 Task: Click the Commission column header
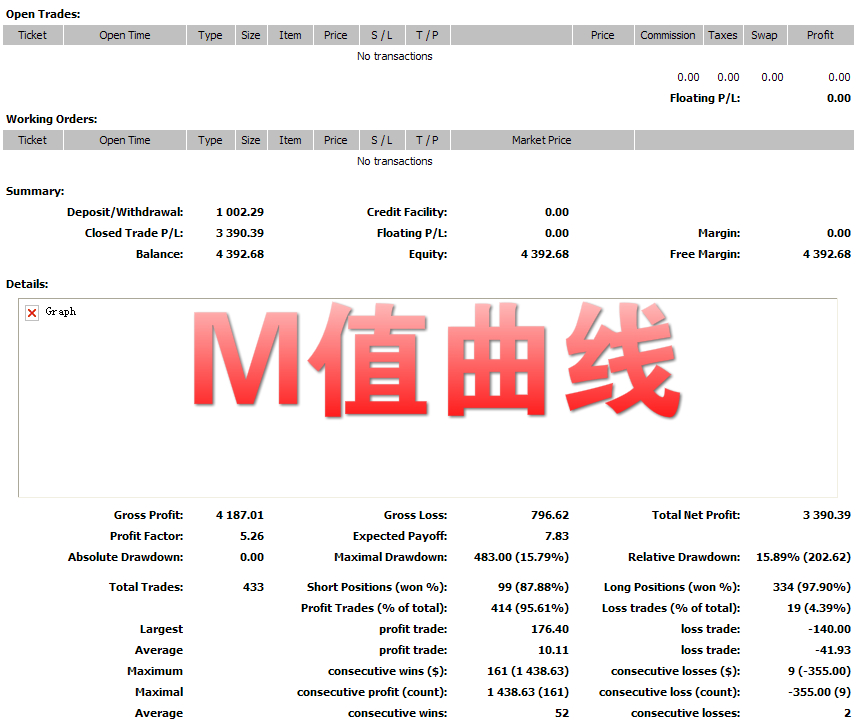(x=668, y=34)
